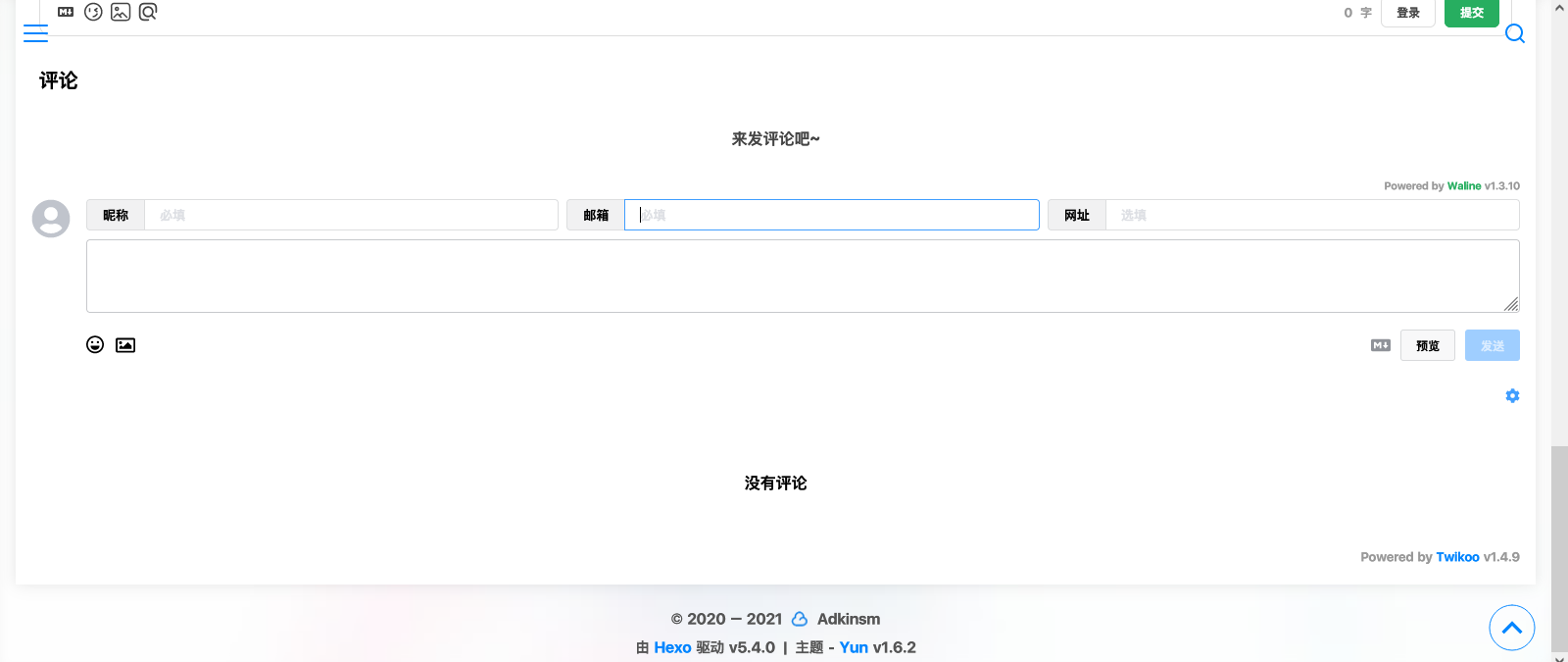Click the scrollbar up arrow
The height and width of the screenshot is (662, 1568).
click(1559, 8)
